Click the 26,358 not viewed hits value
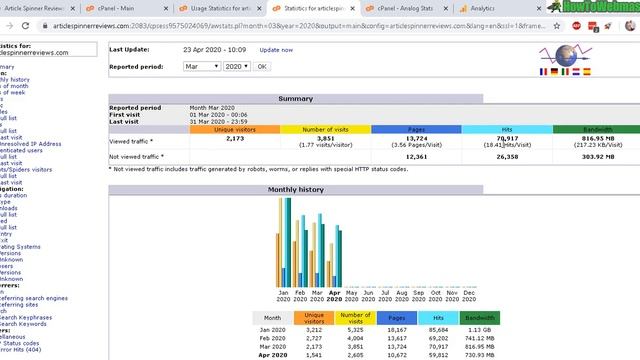Viewport: 640px width, 360px height. (x=507, y=157)
